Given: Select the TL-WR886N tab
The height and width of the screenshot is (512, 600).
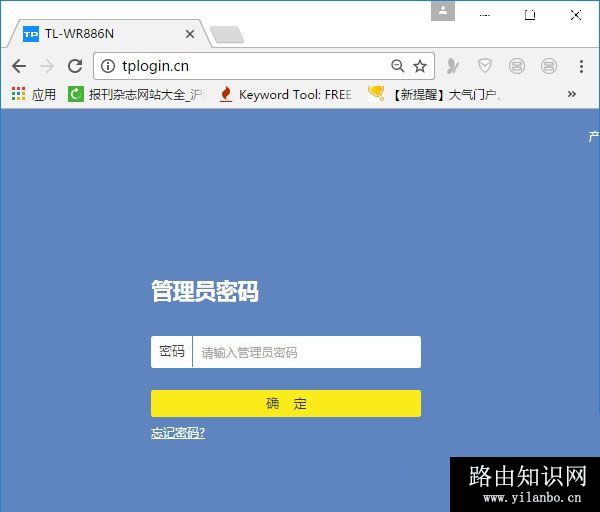Looking at the screenshot, I should click(107, 34).
